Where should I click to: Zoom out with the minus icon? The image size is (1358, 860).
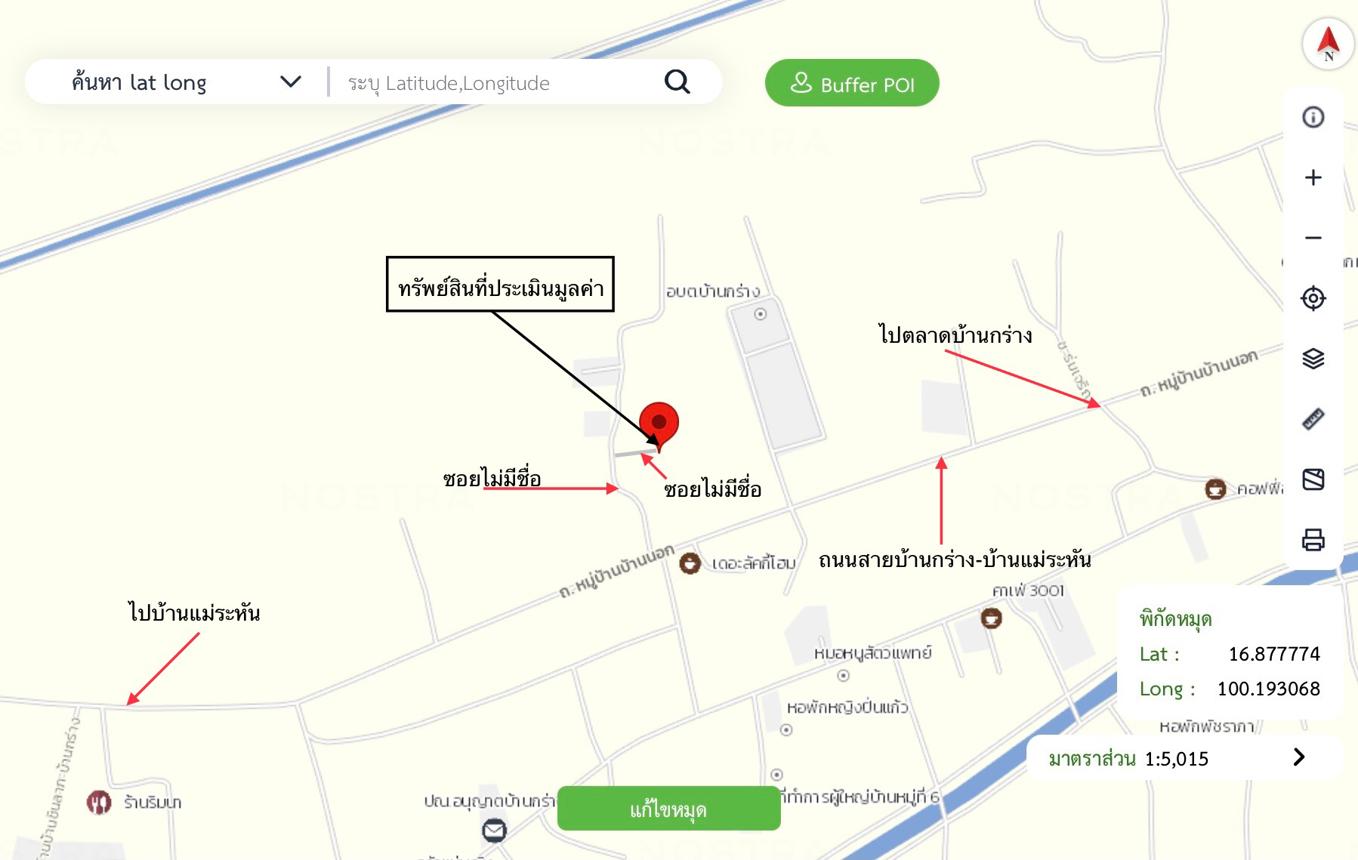click(x=1313, y=238)
